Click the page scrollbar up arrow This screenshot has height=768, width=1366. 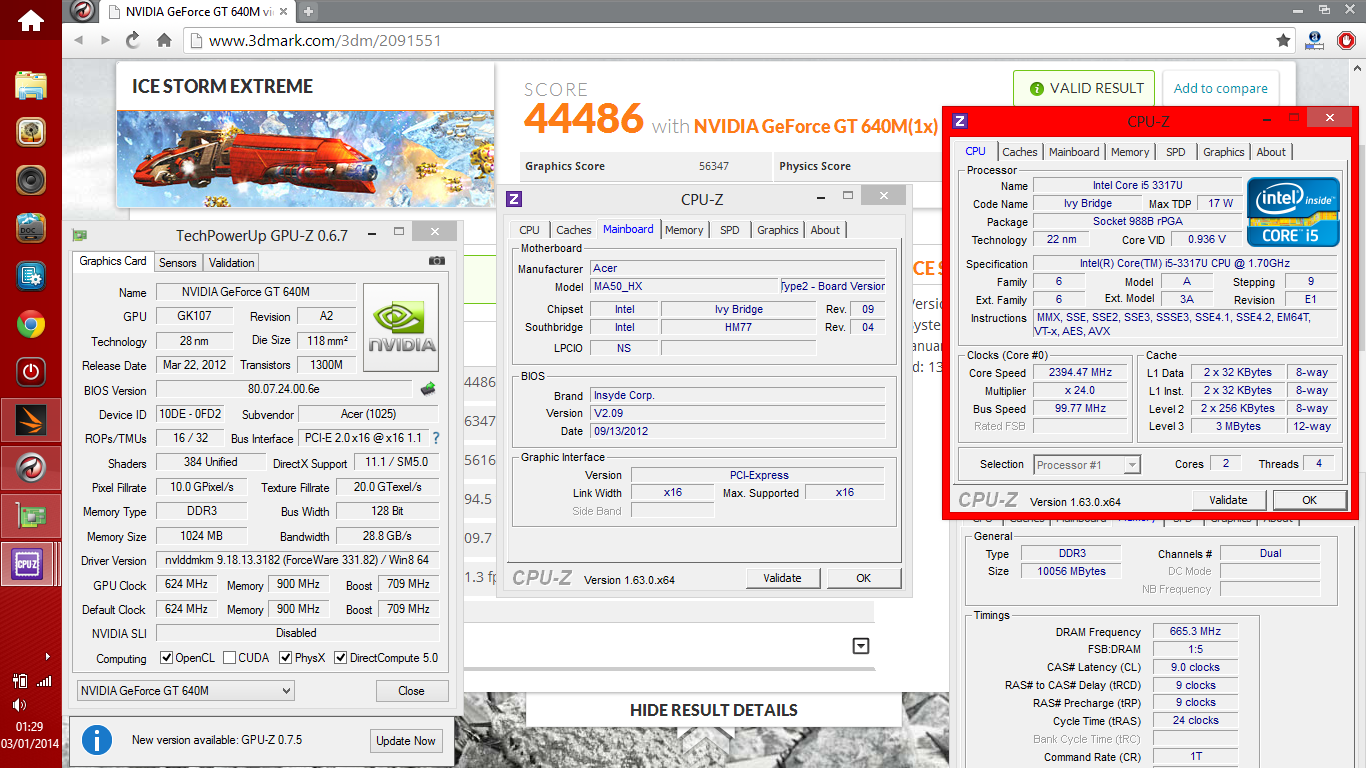tap(1358, 68)
